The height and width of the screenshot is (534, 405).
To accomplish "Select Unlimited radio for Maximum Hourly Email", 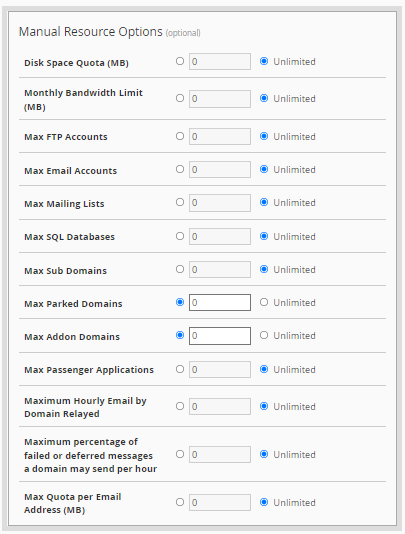I will tap(264, 406).
